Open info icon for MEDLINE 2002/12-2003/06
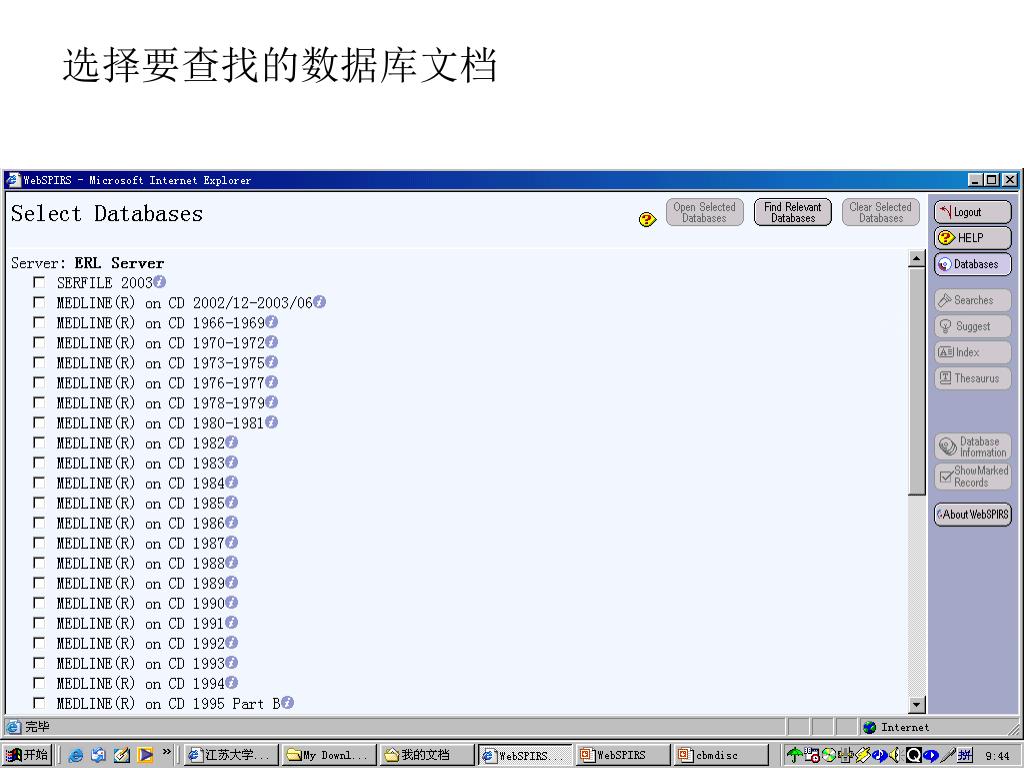 coord(319,302)
